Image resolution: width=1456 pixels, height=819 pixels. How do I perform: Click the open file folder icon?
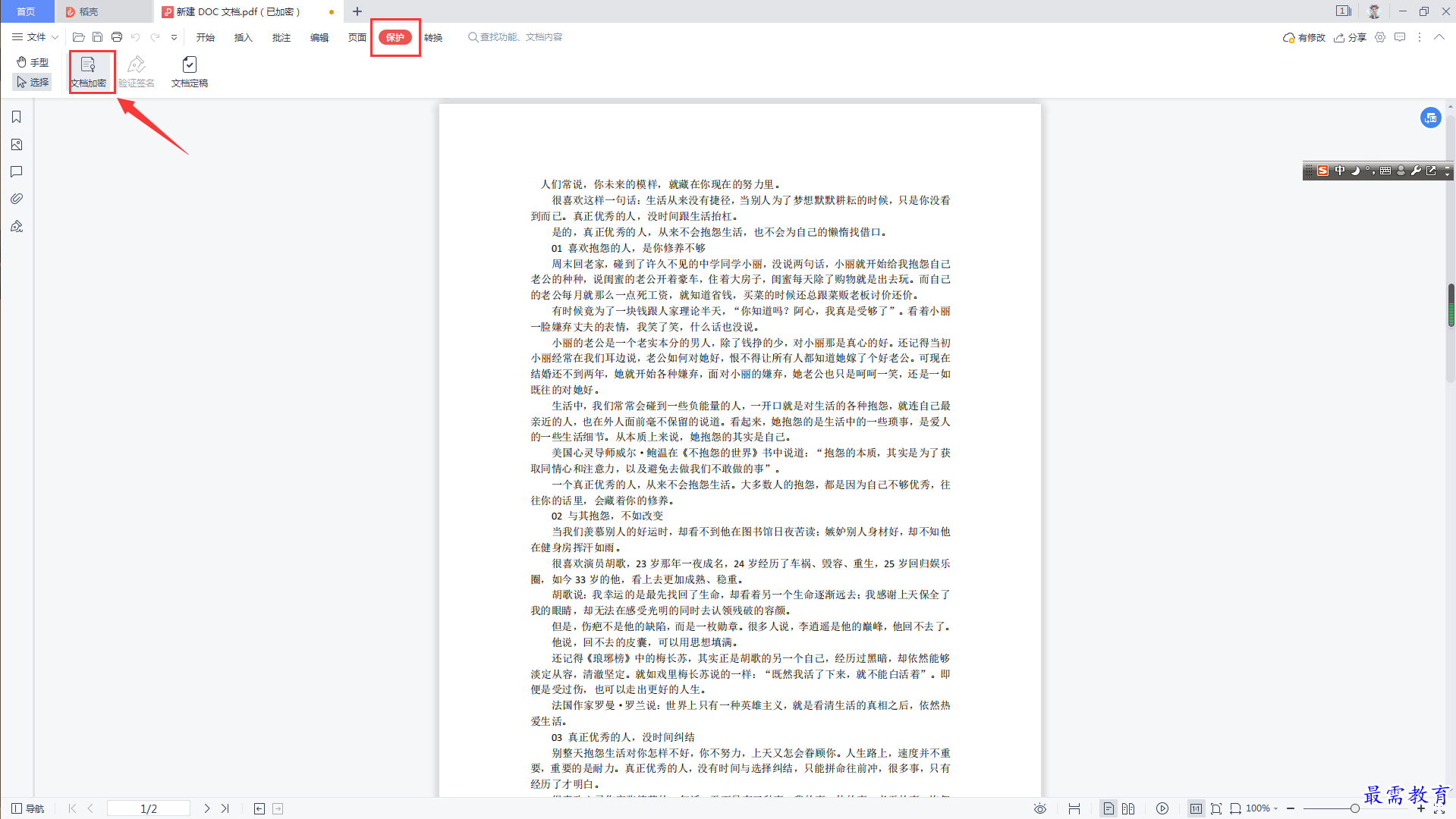point(78,37)
